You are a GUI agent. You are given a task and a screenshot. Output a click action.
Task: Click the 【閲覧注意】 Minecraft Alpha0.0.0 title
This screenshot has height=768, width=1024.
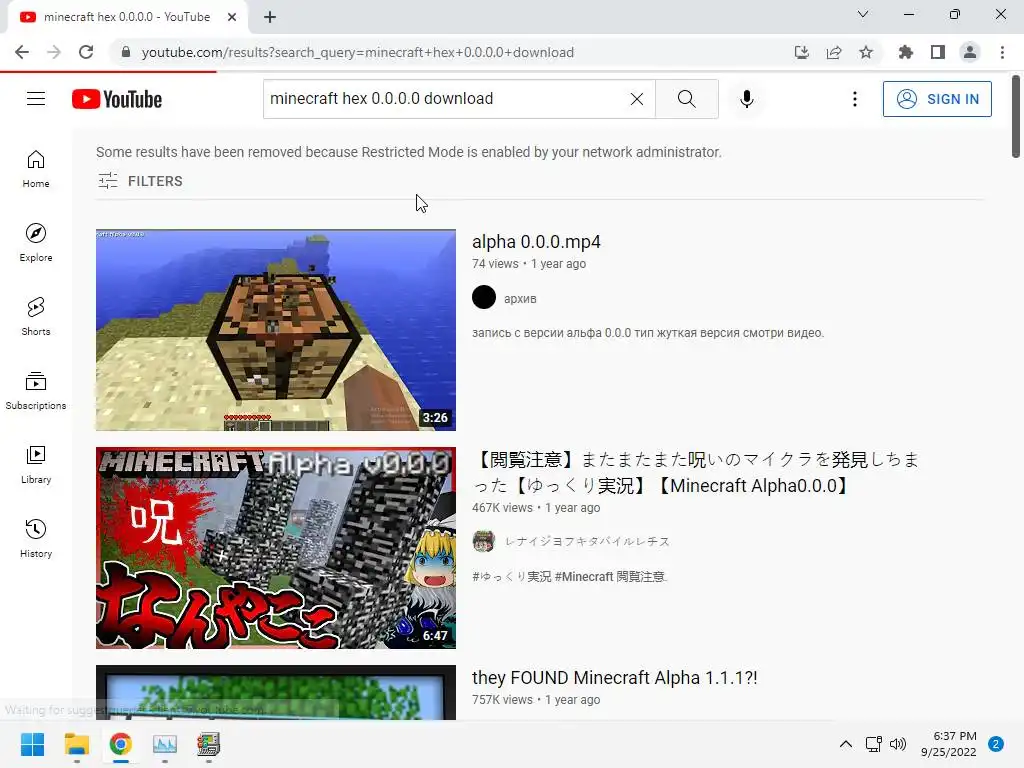click(696, 473)
